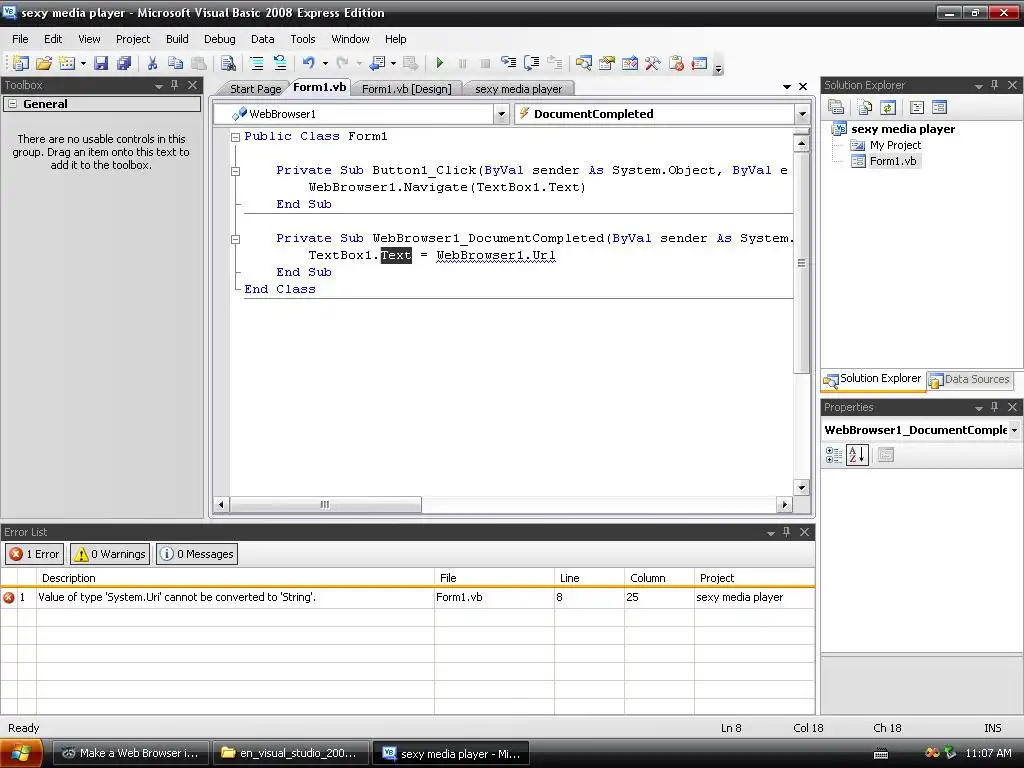
Task: Open the toolbar options overflow arrow
Action: 718,67
